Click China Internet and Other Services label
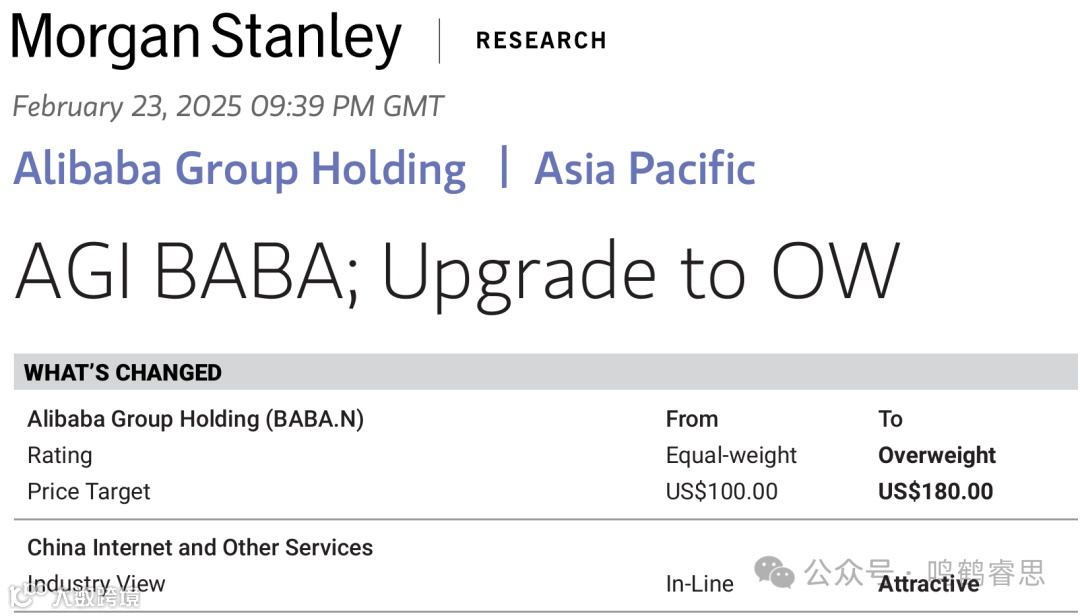The image size is (1080, 616). [x=200, y=547]
